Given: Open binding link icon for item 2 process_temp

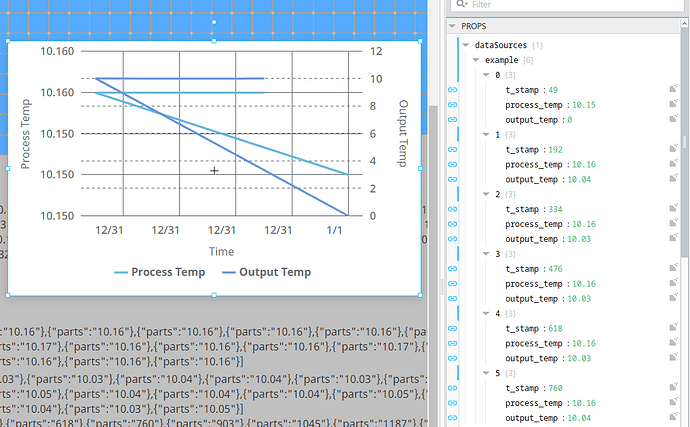Looking at the screenshot, I should pos(452,224).
